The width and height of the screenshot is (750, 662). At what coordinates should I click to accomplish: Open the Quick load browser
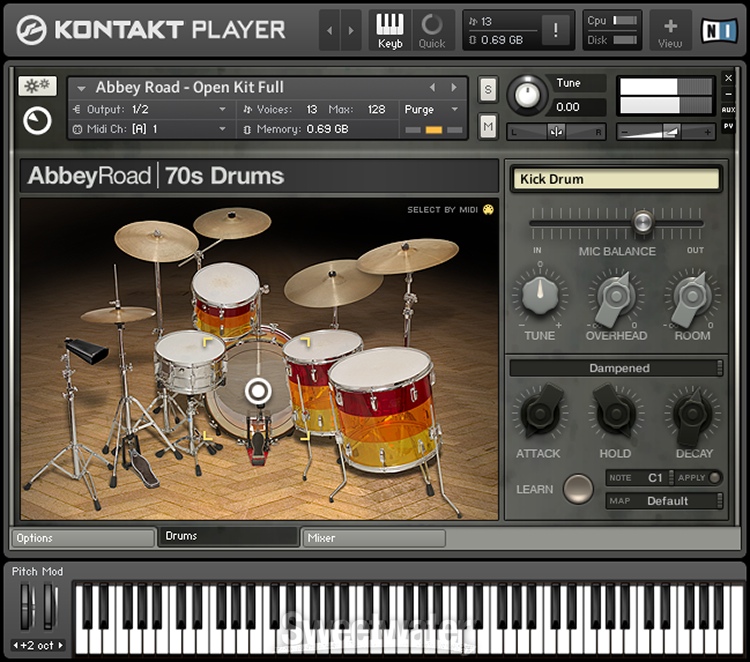click(432, 31)
